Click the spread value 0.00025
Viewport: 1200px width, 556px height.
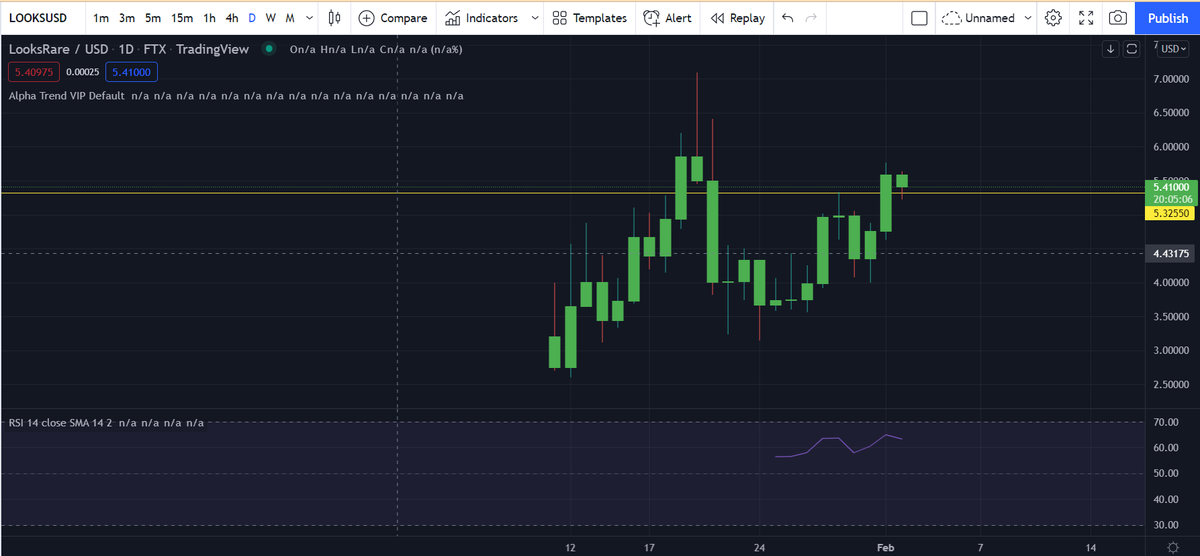coord(82,72)
